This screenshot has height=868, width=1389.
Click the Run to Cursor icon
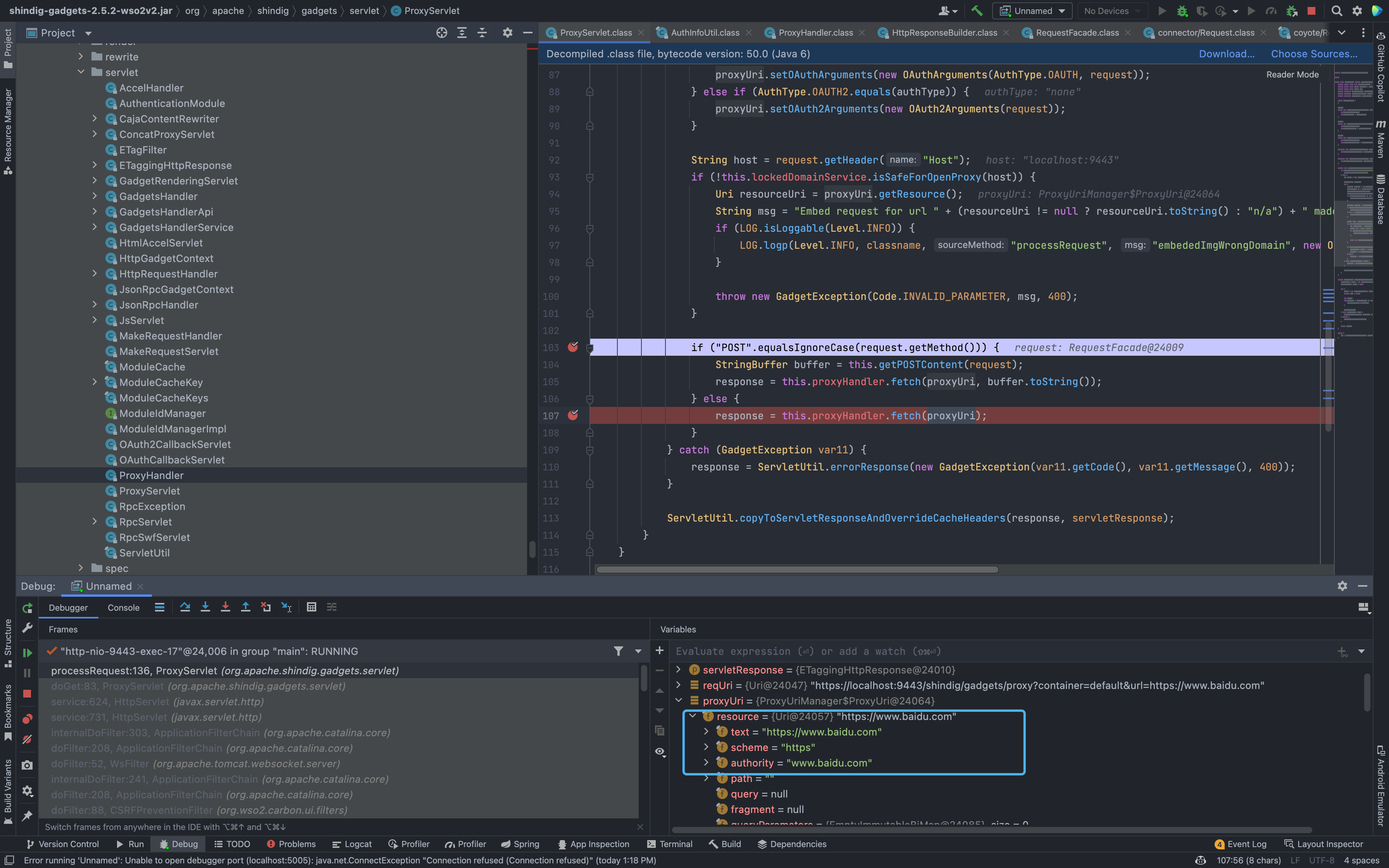[x=286, y=607]
